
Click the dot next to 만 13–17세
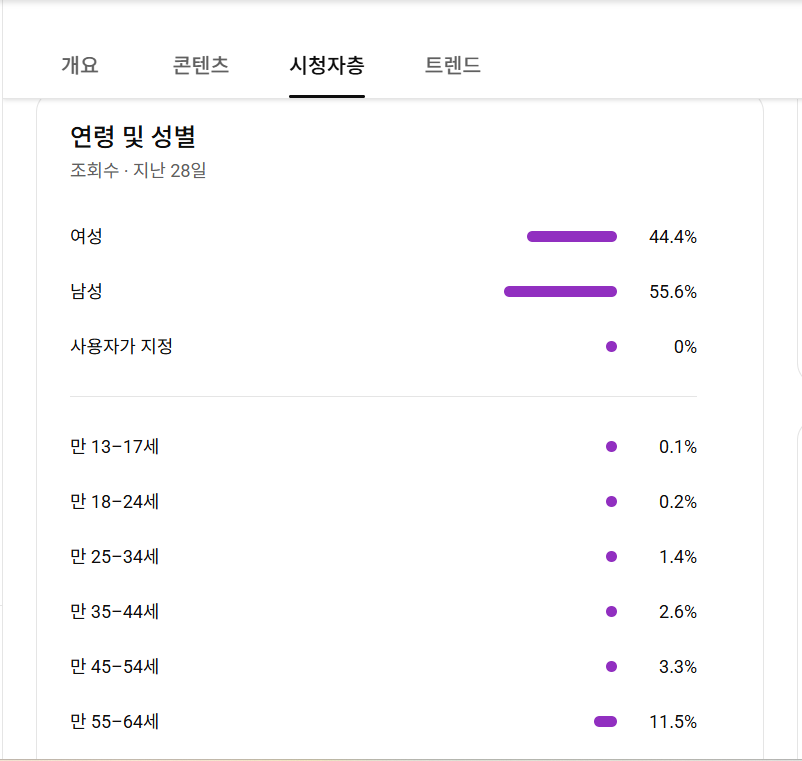tap(611, 447)
